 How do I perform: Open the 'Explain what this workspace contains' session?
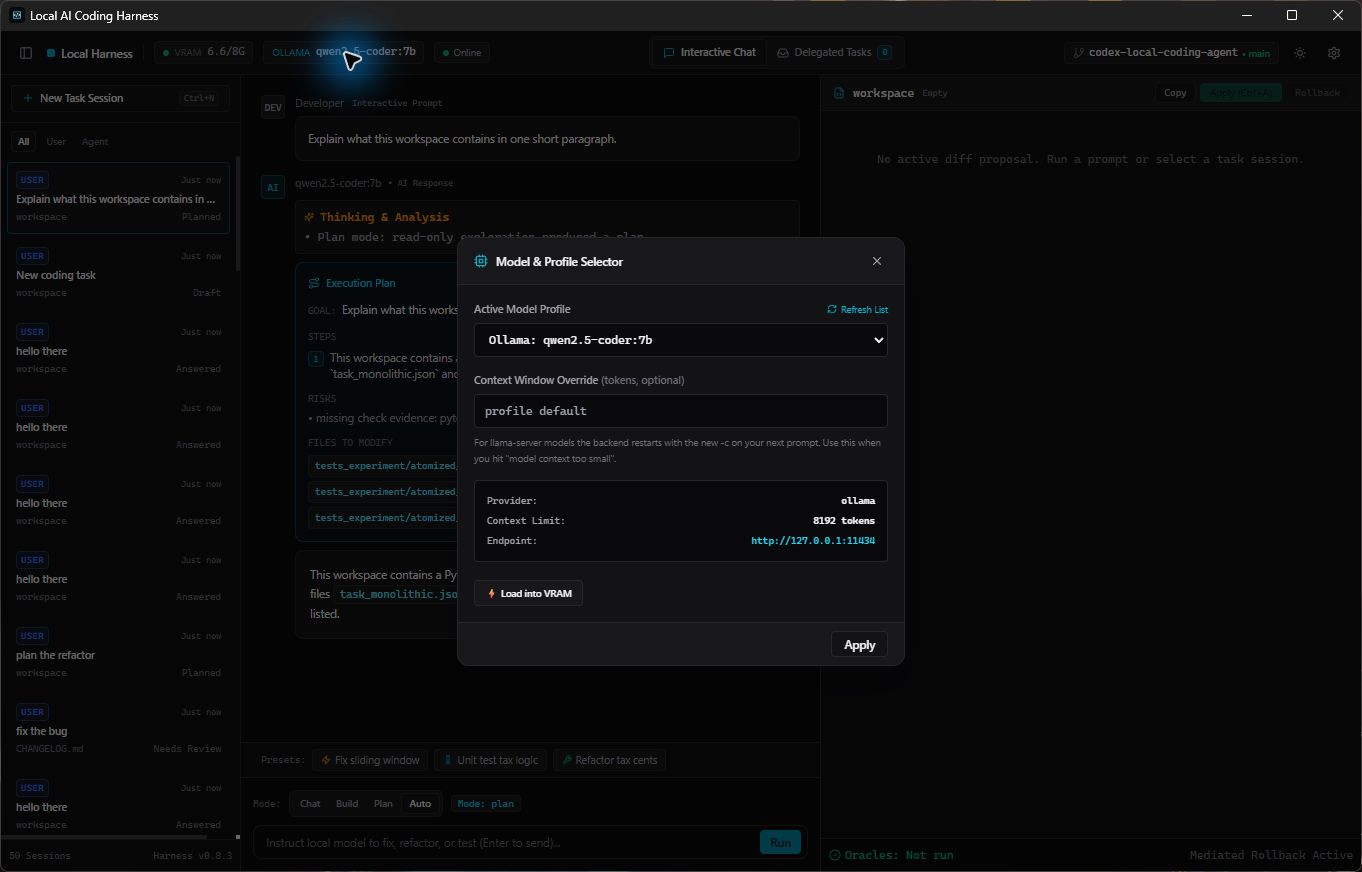coord(118,198)
